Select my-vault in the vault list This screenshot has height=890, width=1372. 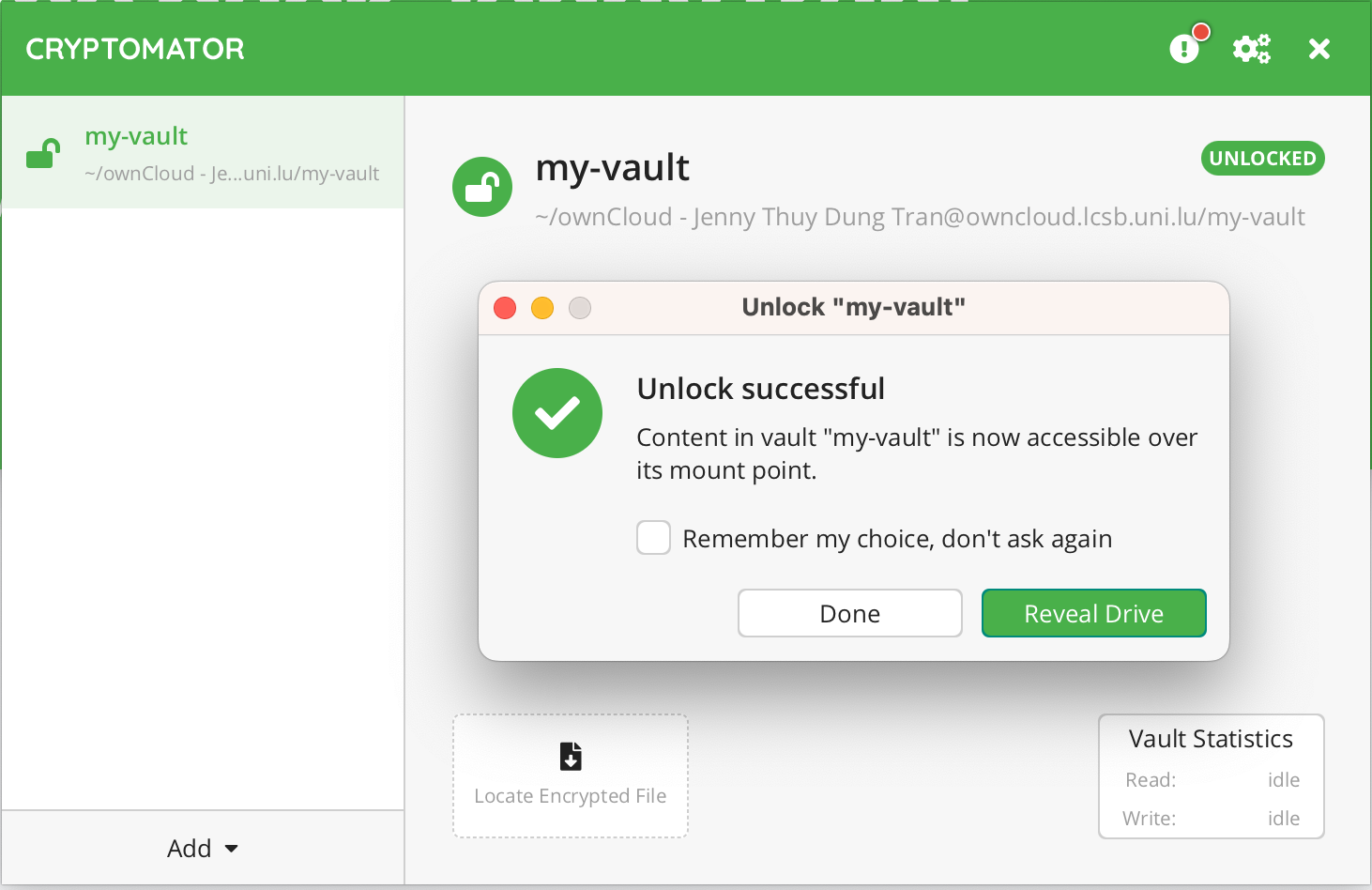click(x=203, y=153)
